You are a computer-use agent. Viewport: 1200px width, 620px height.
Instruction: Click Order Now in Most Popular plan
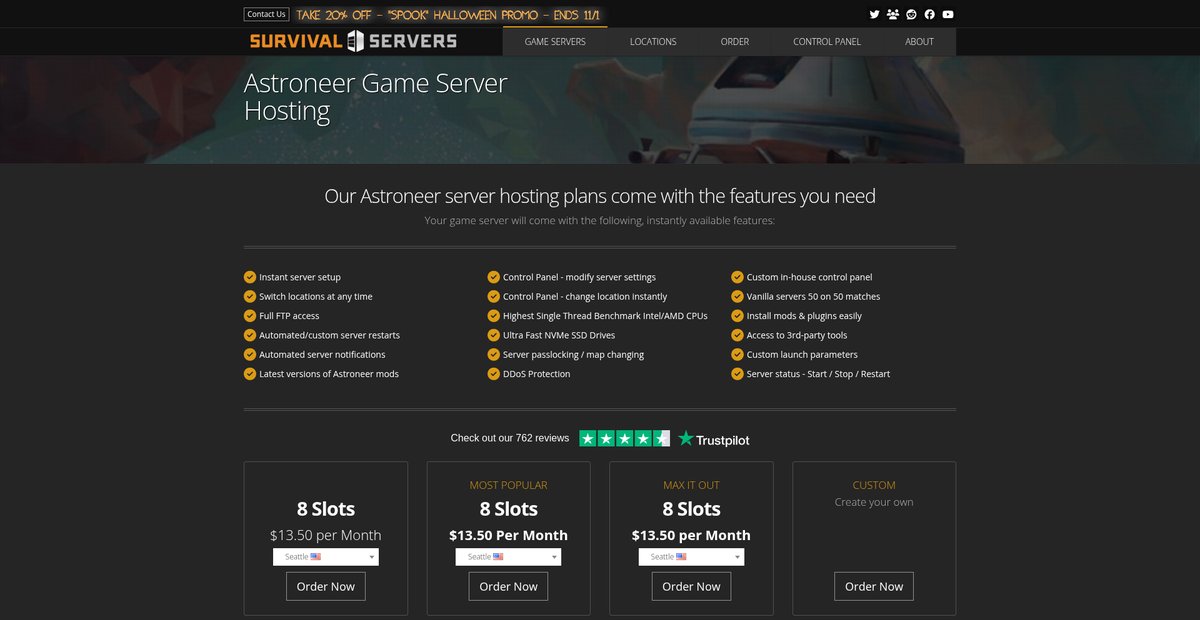(508, 586)
